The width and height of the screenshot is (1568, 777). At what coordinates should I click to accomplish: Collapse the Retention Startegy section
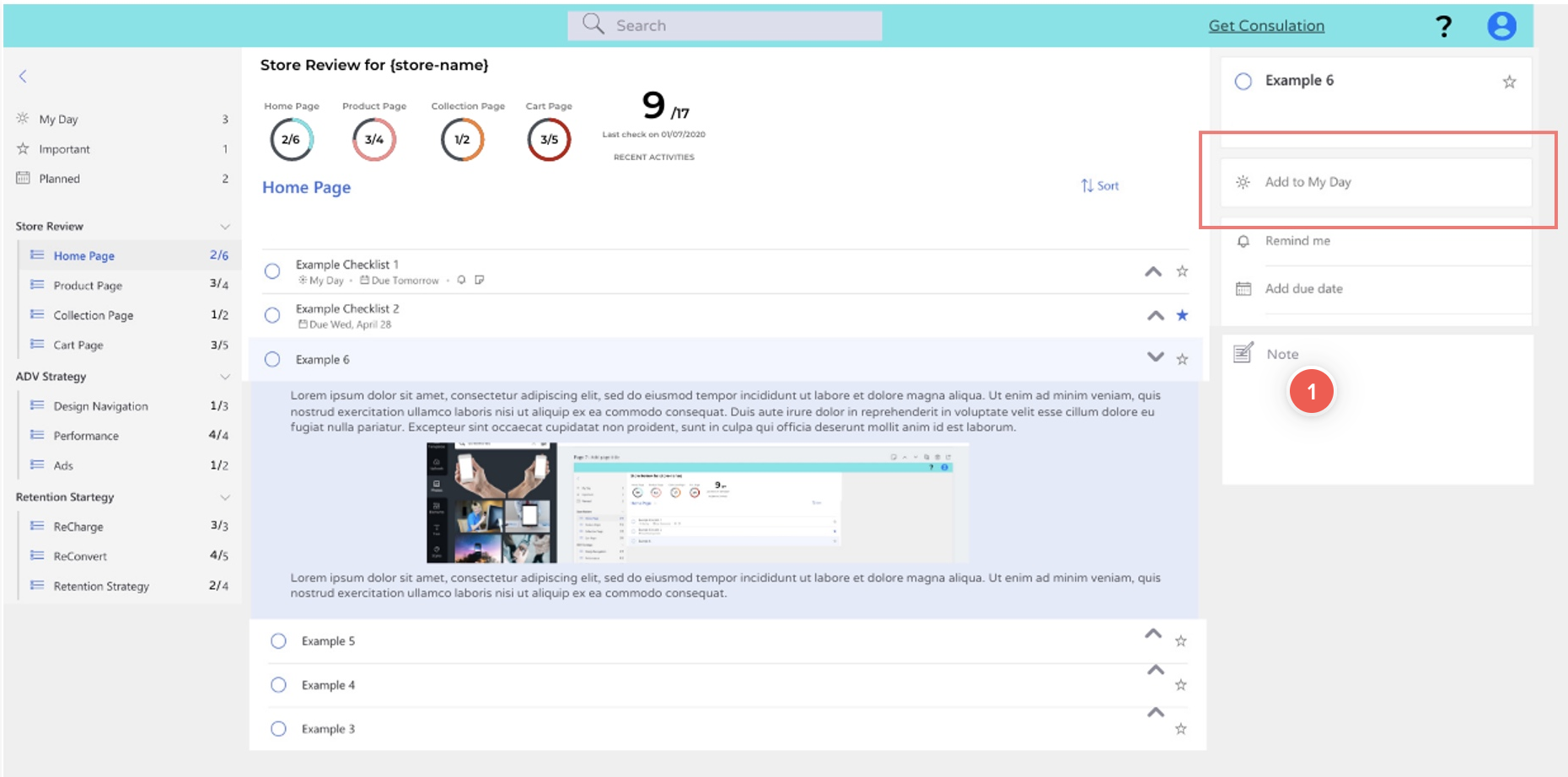click(225, 497)
